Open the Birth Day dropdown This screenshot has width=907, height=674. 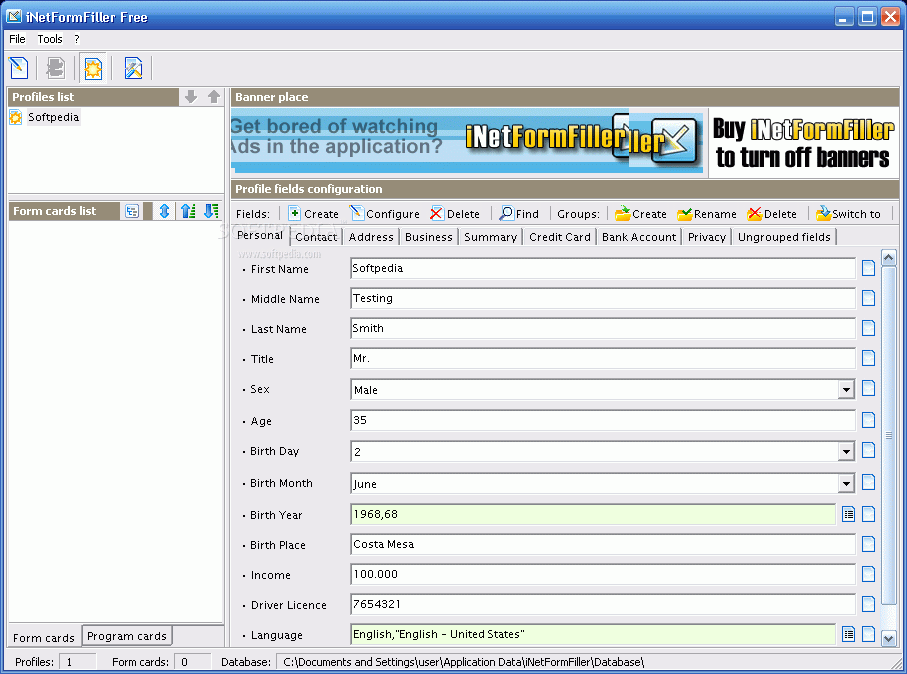click(846, 451)
